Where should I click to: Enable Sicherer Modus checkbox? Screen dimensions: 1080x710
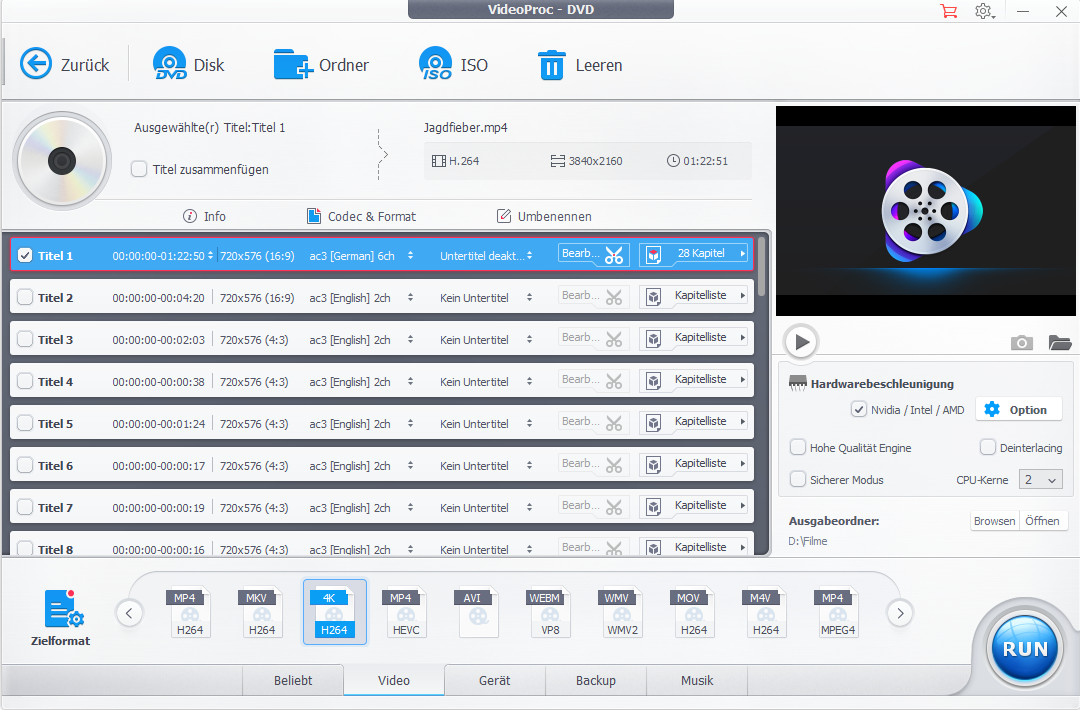pos(798,479)
